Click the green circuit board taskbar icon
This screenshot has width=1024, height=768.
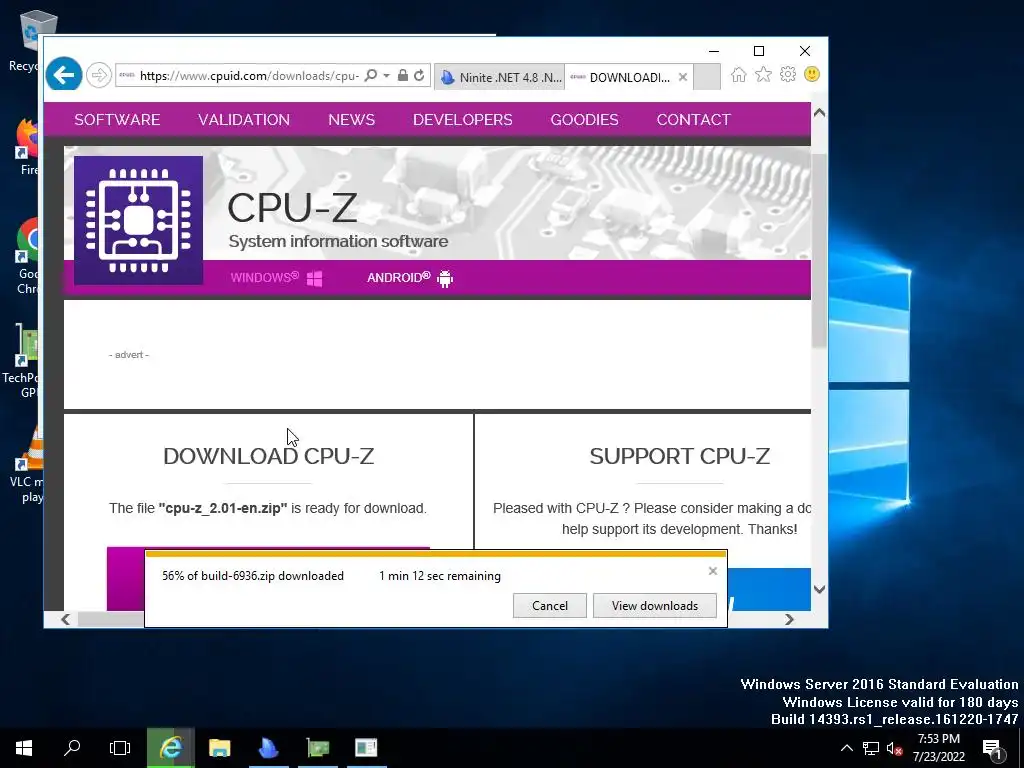click(x=317, y=748)
